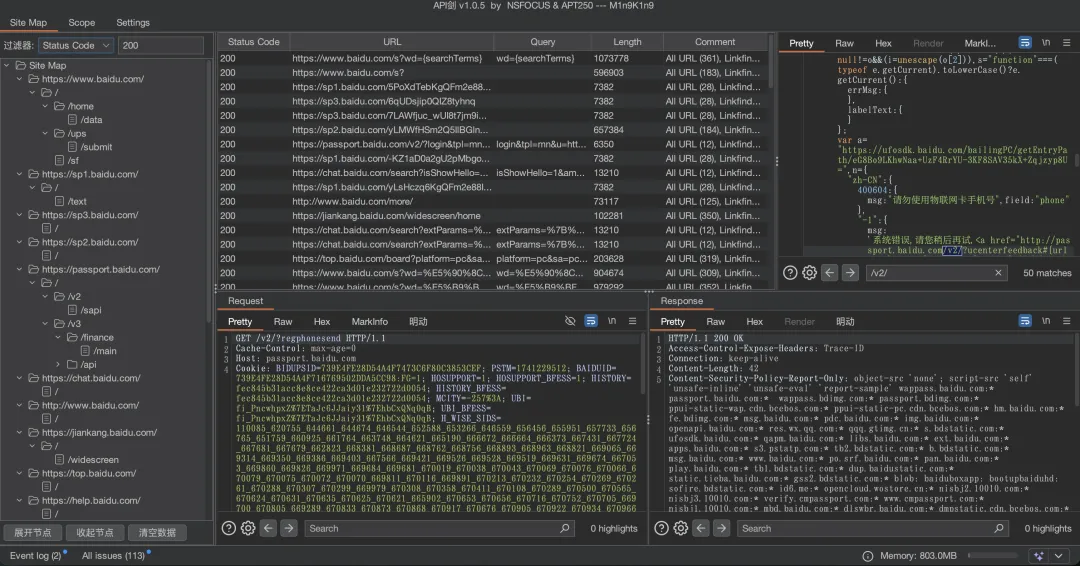1080x566 pixels.
Task: Collapse the /finance folder node
Action: pyautogui.click(x=58, y=337)
